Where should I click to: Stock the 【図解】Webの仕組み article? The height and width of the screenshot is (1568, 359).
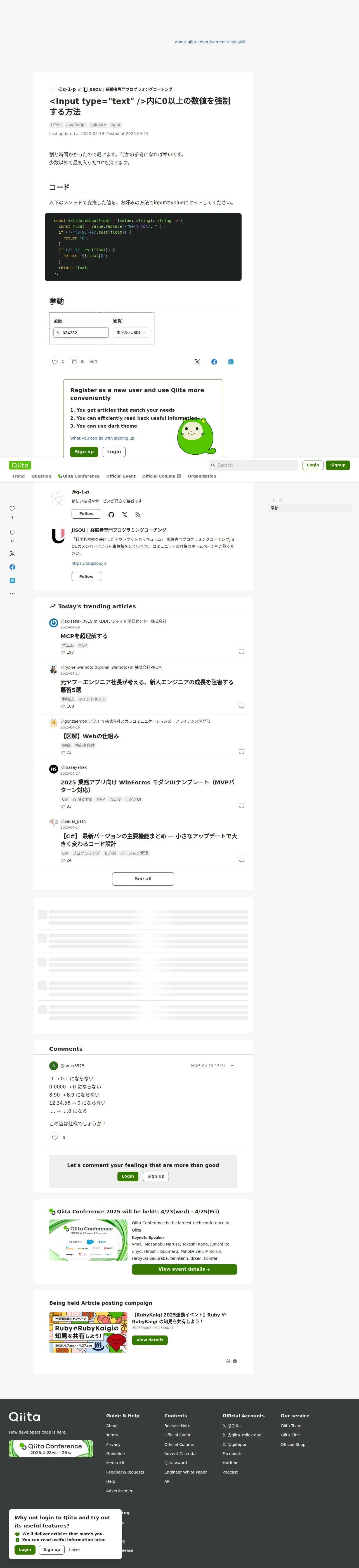point(241,752)
